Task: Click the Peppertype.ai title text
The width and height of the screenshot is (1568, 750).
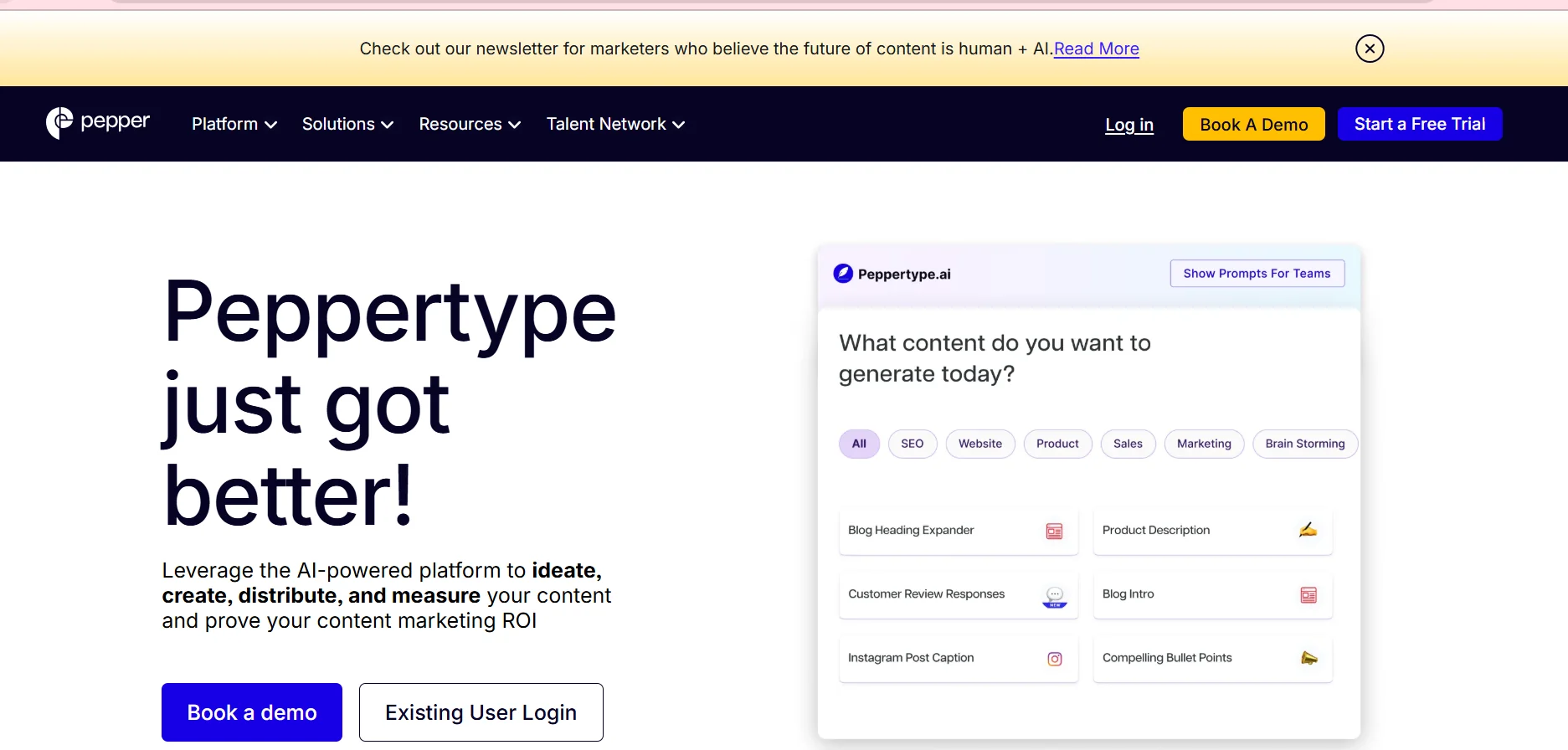Action: 904,274
